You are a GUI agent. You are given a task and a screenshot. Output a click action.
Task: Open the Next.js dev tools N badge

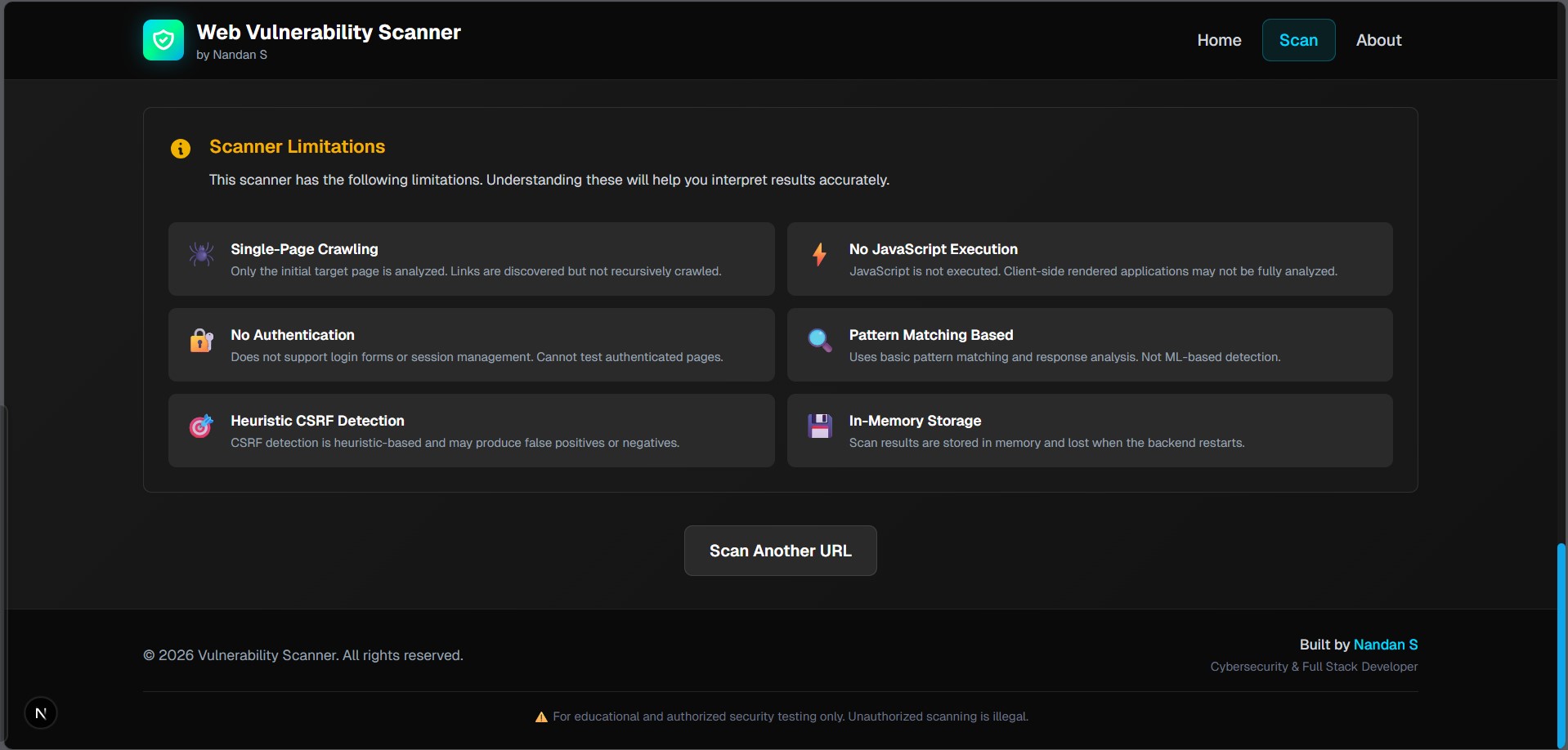(41, 713)
